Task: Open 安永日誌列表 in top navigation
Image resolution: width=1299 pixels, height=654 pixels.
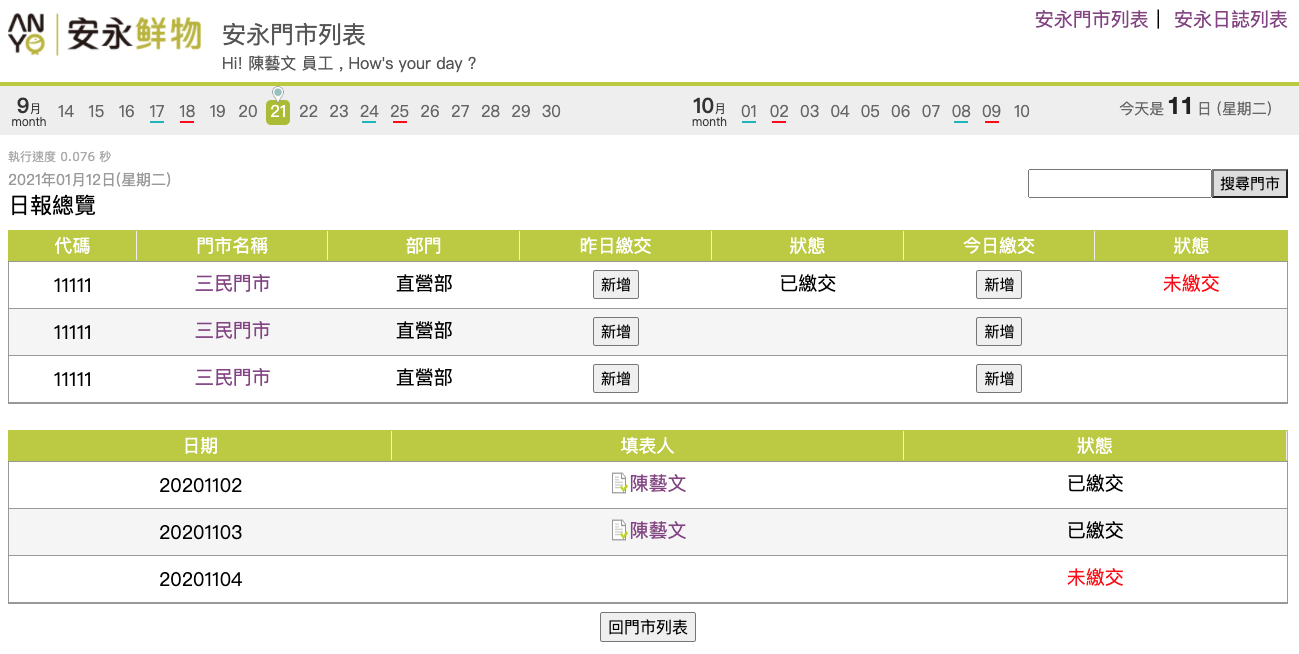Action: pos(1230,19)
